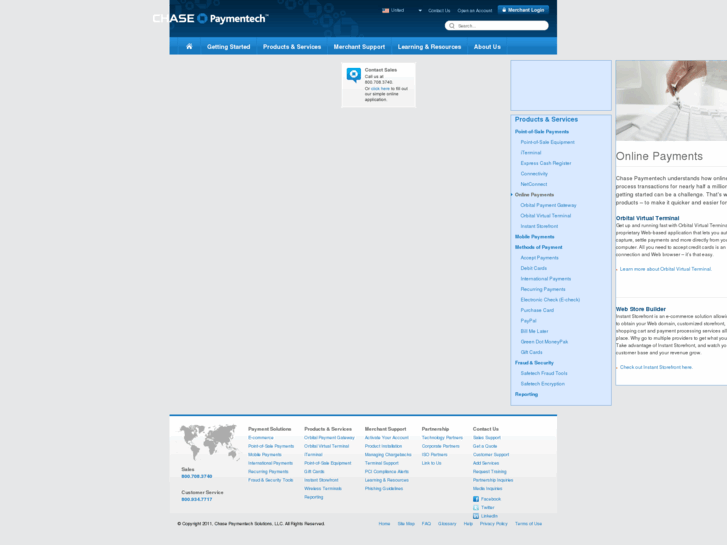727x545 pixels.
Task: Open Learning & Resources in the navigation bar
Action: tap(429, 47)
